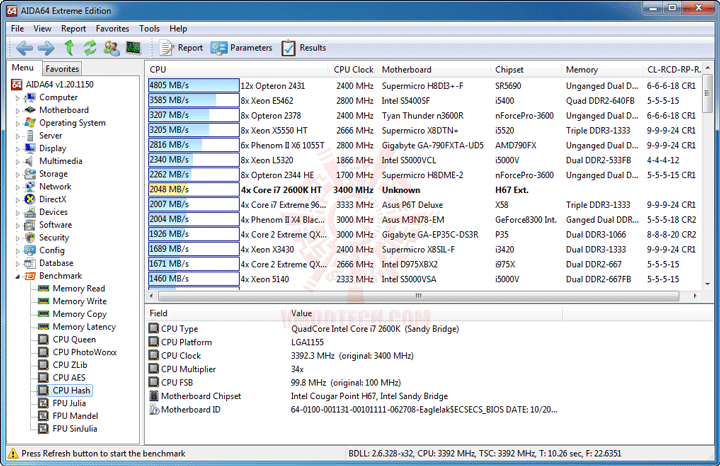Screen dimensions: 720x466
Task: Open the Favorites menu
Action: [x=112, y=28]
